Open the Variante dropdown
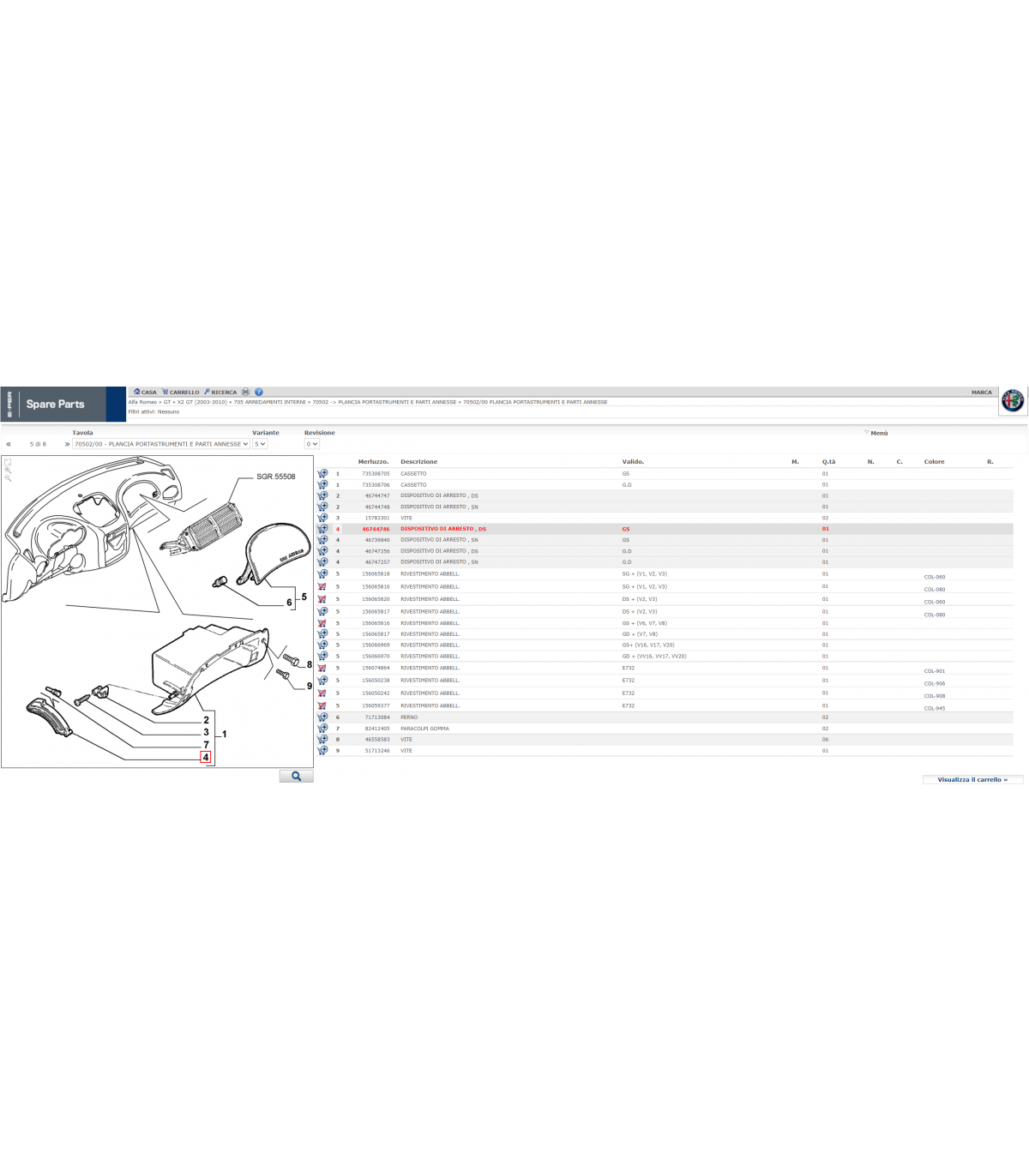The height and width of the screenshot is (1176, 1029). [x=260, y=444]
